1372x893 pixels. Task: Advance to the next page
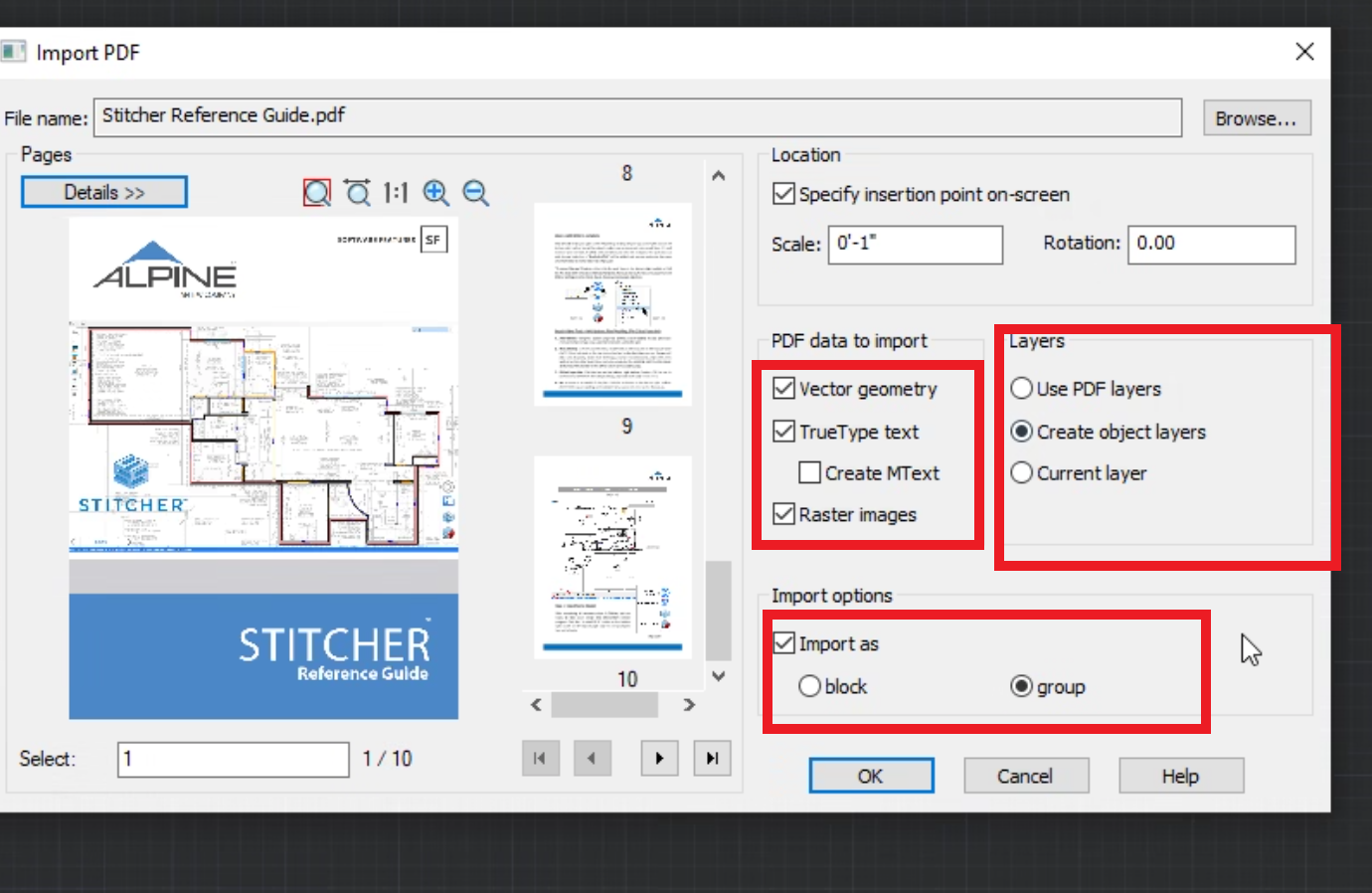(x=659, y=758)
